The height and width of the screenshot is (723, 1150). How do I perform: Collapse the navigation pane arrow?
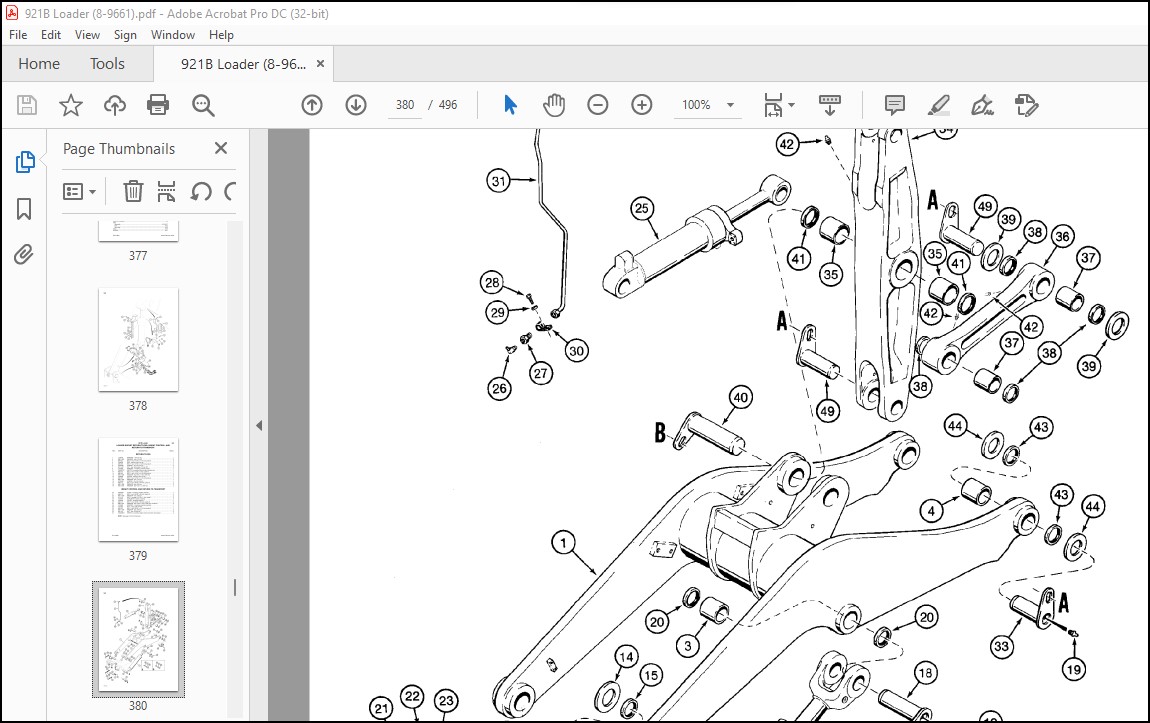pyautogui.click(x=259, y=425)
